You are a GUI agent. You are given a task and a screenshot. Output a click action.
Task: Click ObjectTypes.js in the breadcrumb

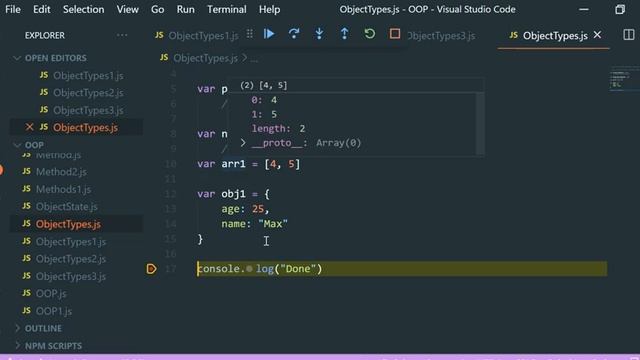point(205,58)
